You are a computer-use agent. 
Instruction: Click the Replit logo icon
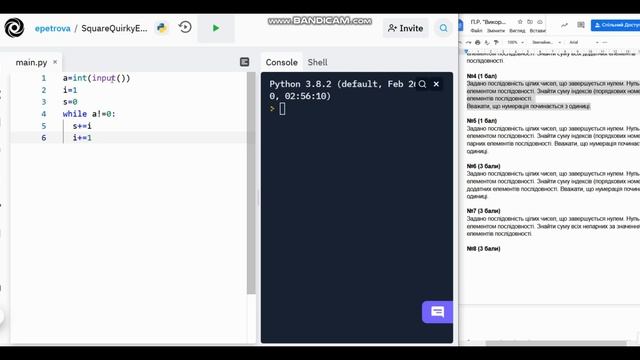(14, 28)
